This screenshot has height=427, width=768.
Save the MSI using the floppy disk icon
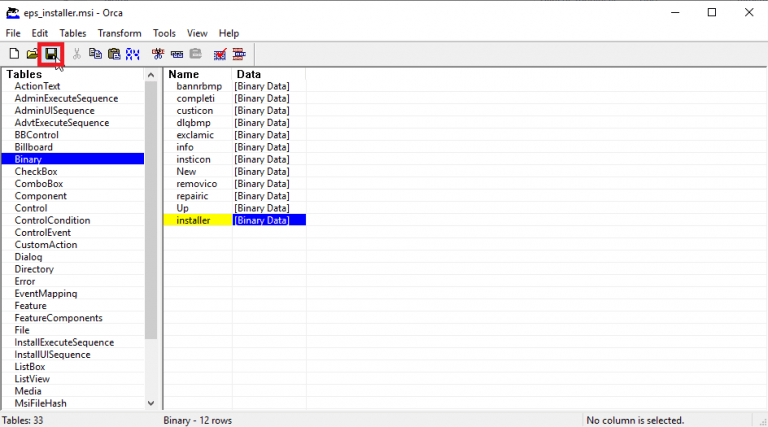click(x=51, y=54)
